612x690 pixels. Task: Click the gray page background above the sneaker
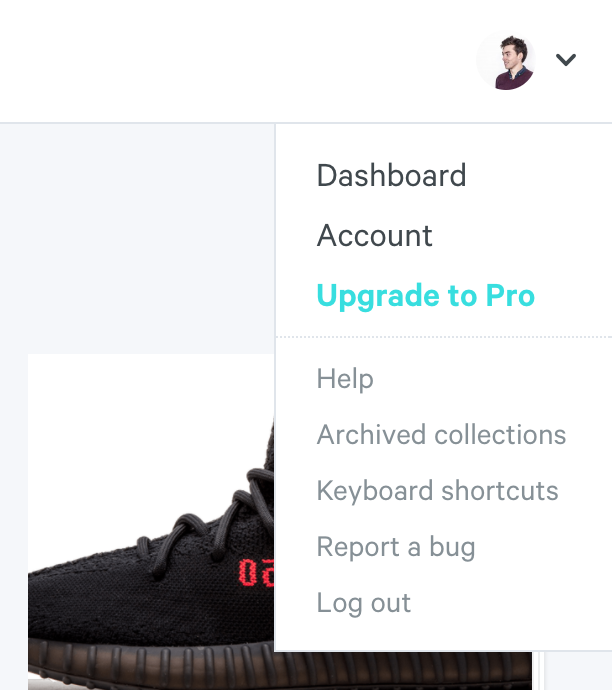(x=140, y=240)
